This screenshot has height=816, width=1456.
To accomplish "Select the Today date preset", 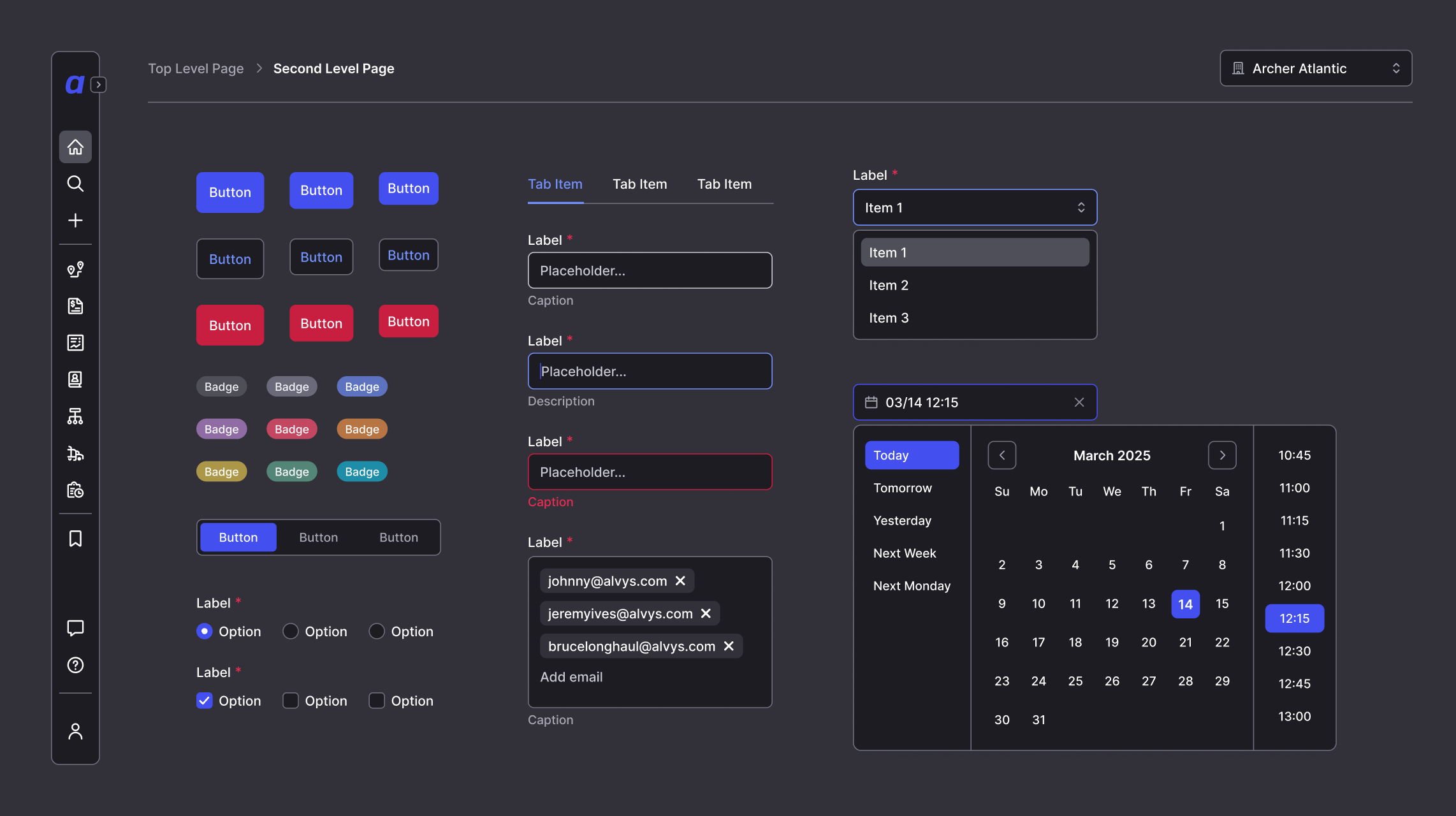I will click(912, 455).
